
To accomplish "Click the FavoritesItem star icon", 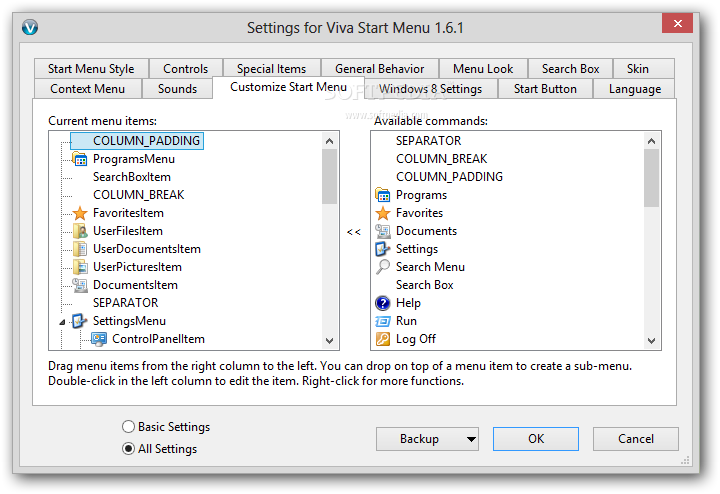I will 79,213.
